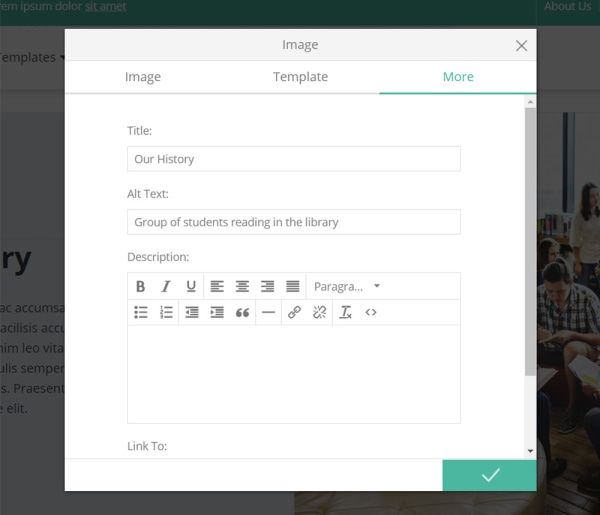Select the More tab
Image resolution: width=600 pixels, height=515 pixels.
click(458, 77)
